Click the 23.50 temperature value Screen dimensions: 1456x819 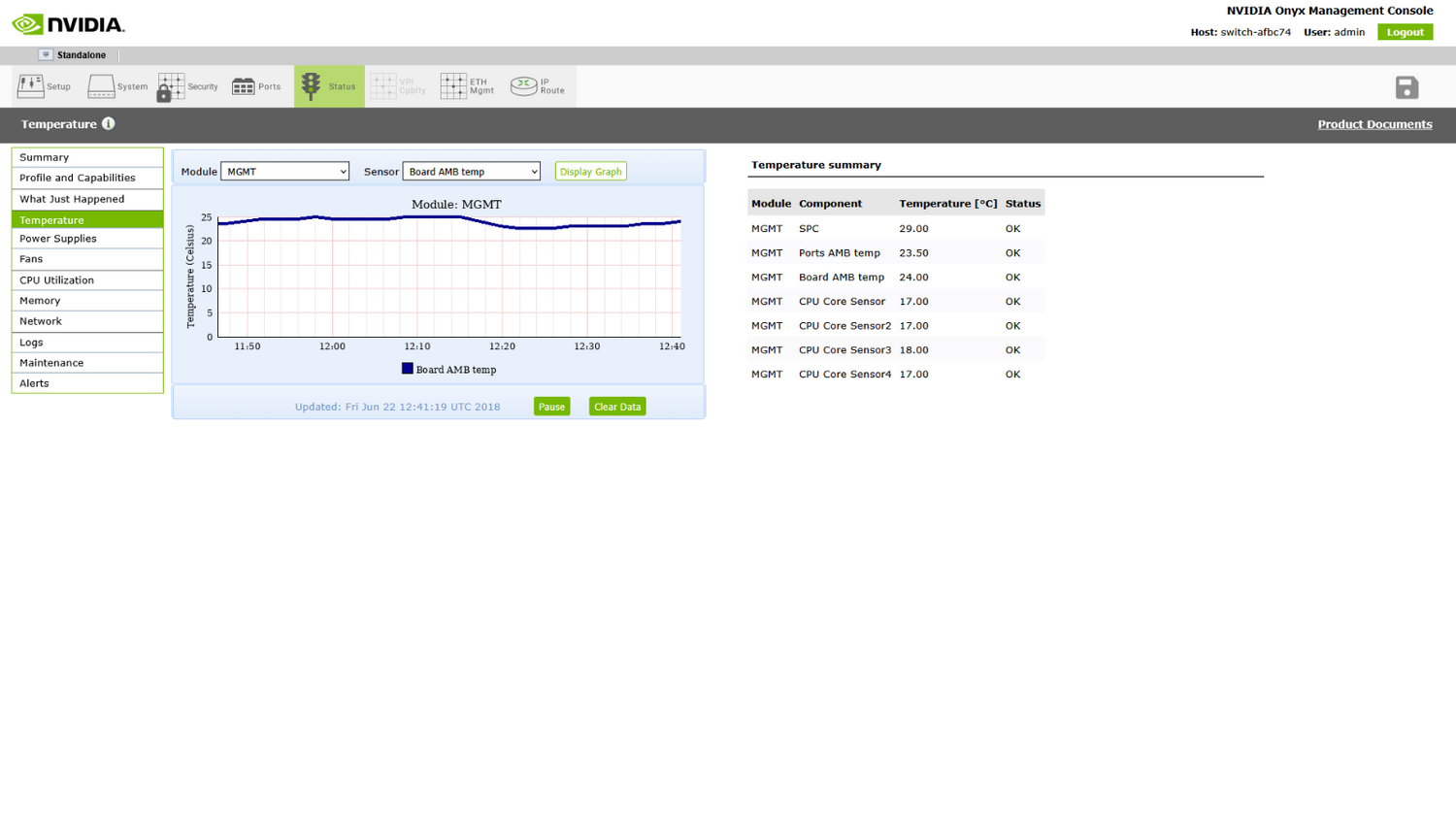pos(913,253)
